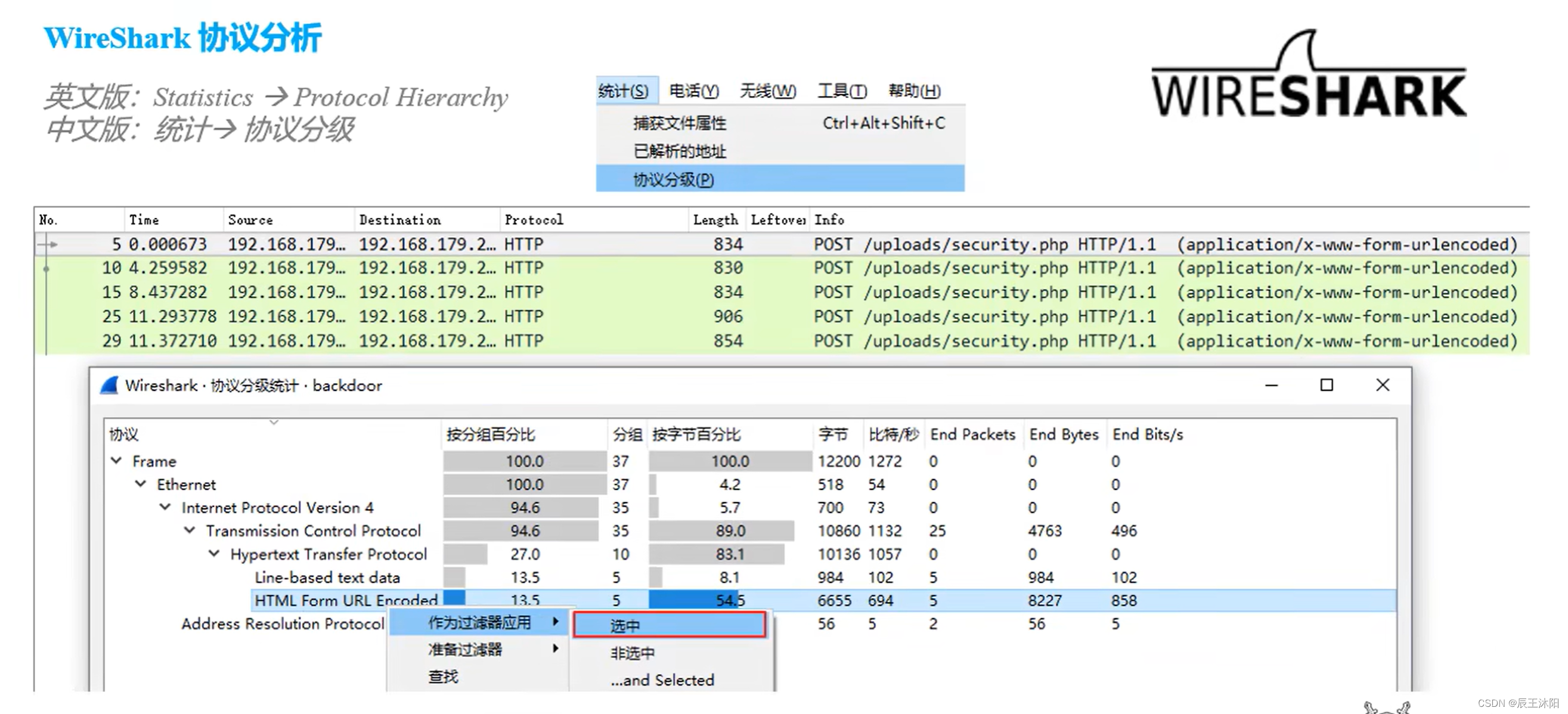1568x714 pixels.
Task: Select 协议分级(P) menu entry
Action: tap(780, 179)
